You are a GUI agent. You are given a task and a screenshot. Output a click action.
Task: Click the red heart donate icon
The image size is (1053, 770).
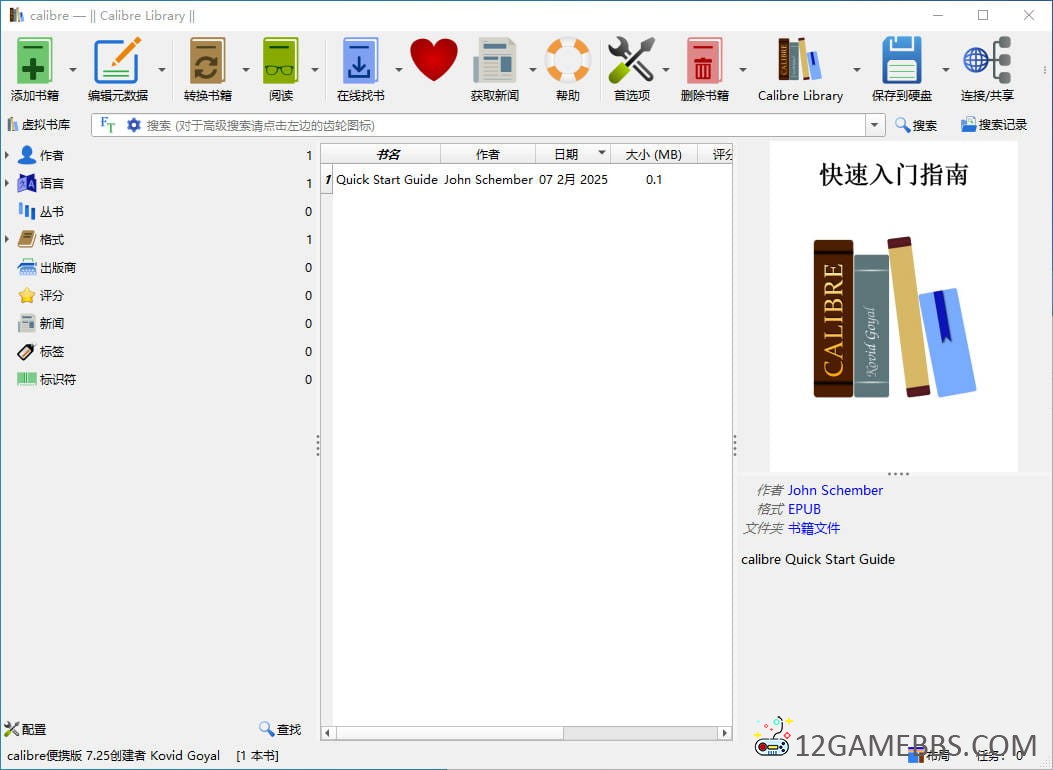[x=434, y=60]
